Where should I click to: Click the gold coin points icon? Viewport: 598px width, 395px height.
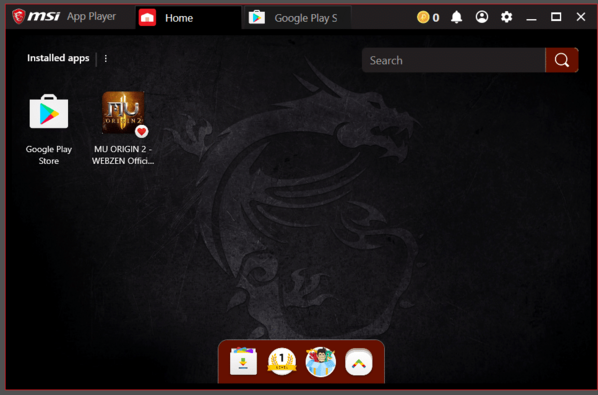423,17
